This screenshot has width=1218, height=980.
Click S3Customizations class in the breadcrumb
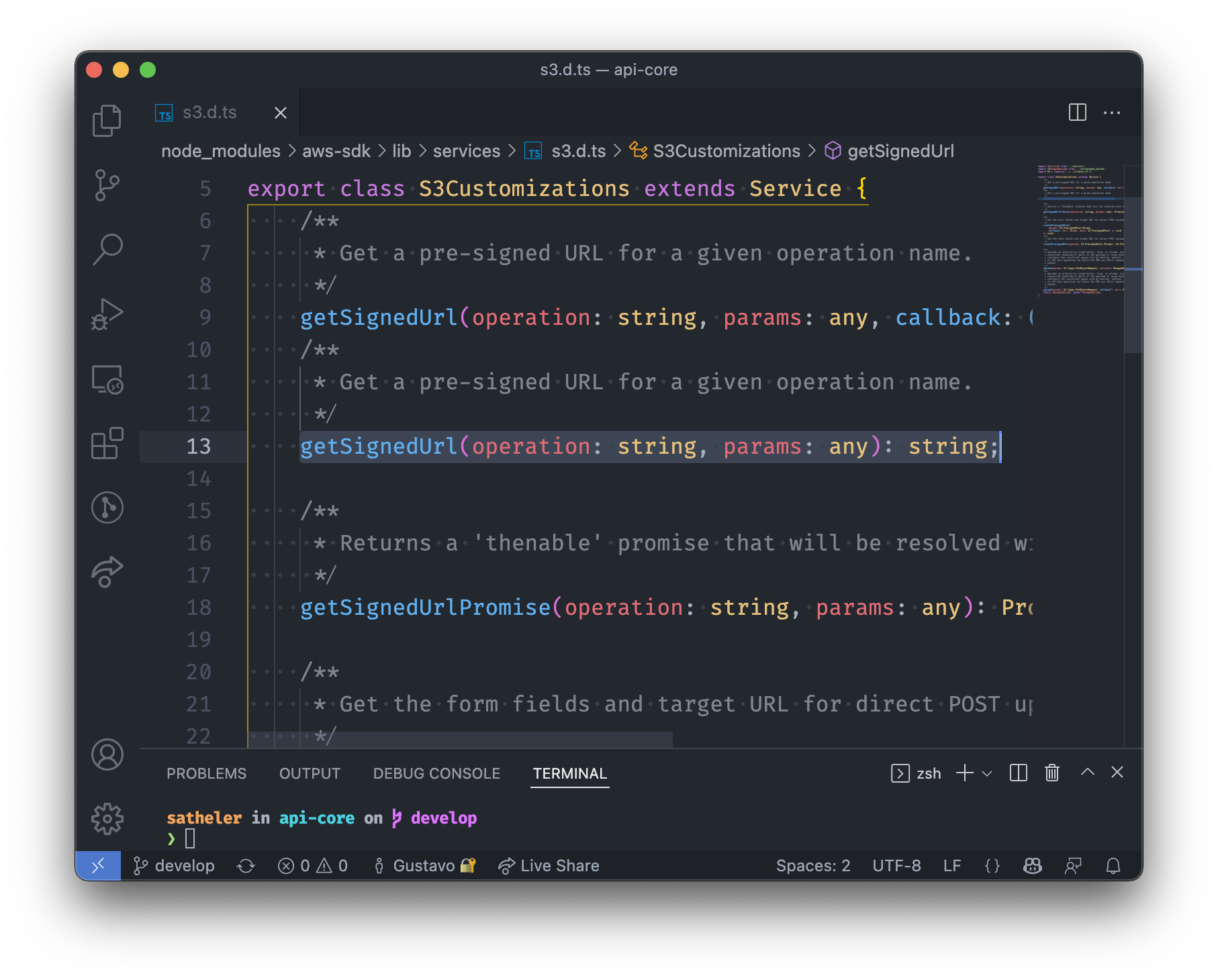tap(715, 151)
